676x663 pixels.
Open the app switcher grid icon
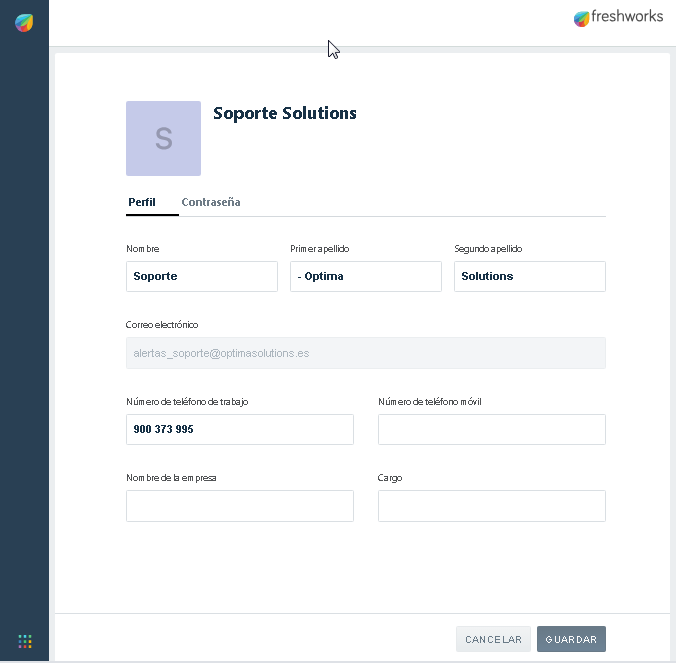(x=25, y=641)
